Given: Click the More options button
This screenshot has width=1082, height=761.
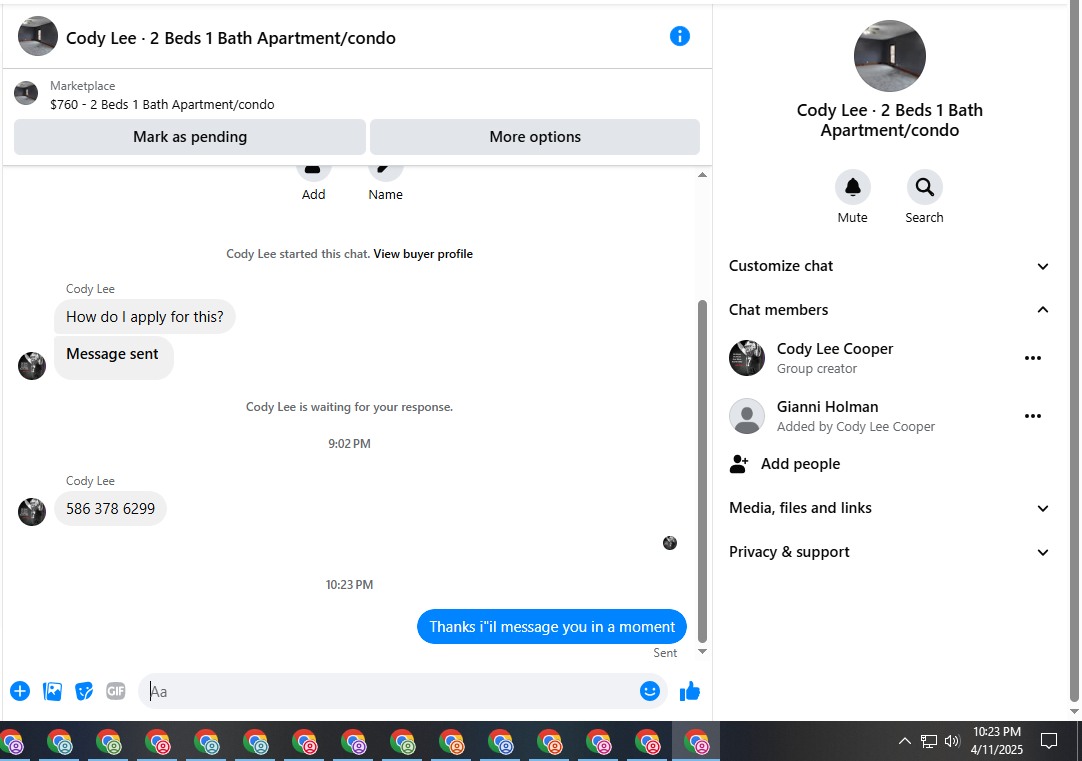Looking at the screenshot, I should pos(535,137).
